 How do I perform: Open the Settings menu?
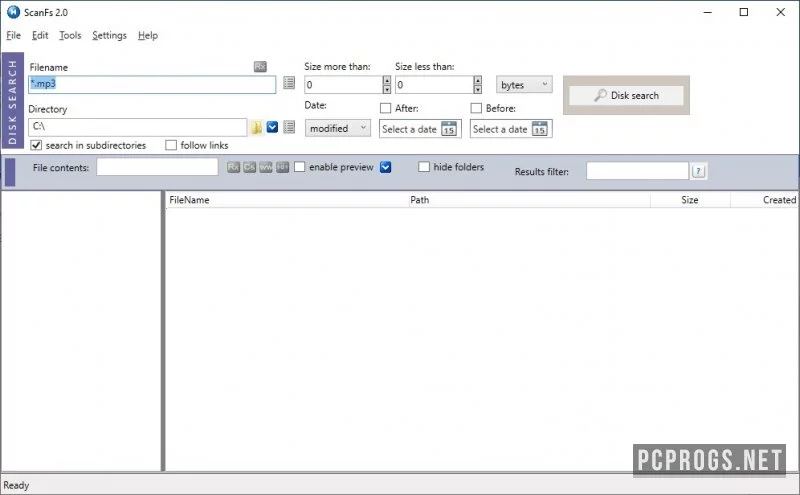click(109, 35)
